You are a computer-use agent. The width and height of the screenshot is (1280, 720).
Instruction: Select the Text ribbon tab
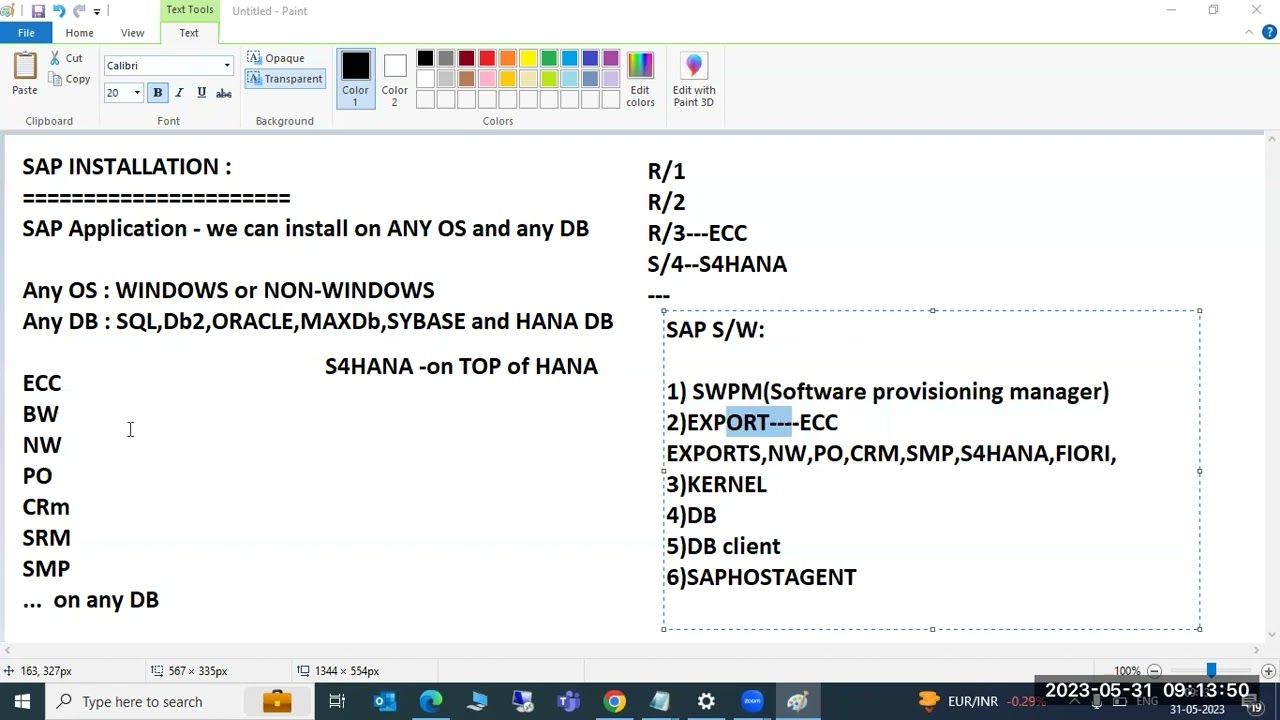pyautogui.click(x=189, y=33)
